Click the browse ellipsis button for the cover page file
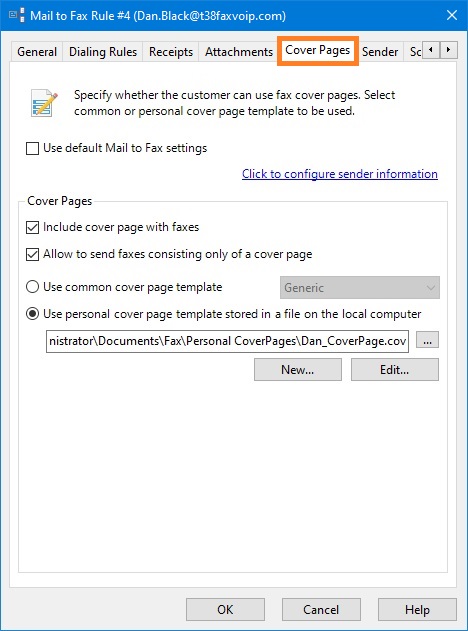This screenshot has width=468, height=631. 427,340
